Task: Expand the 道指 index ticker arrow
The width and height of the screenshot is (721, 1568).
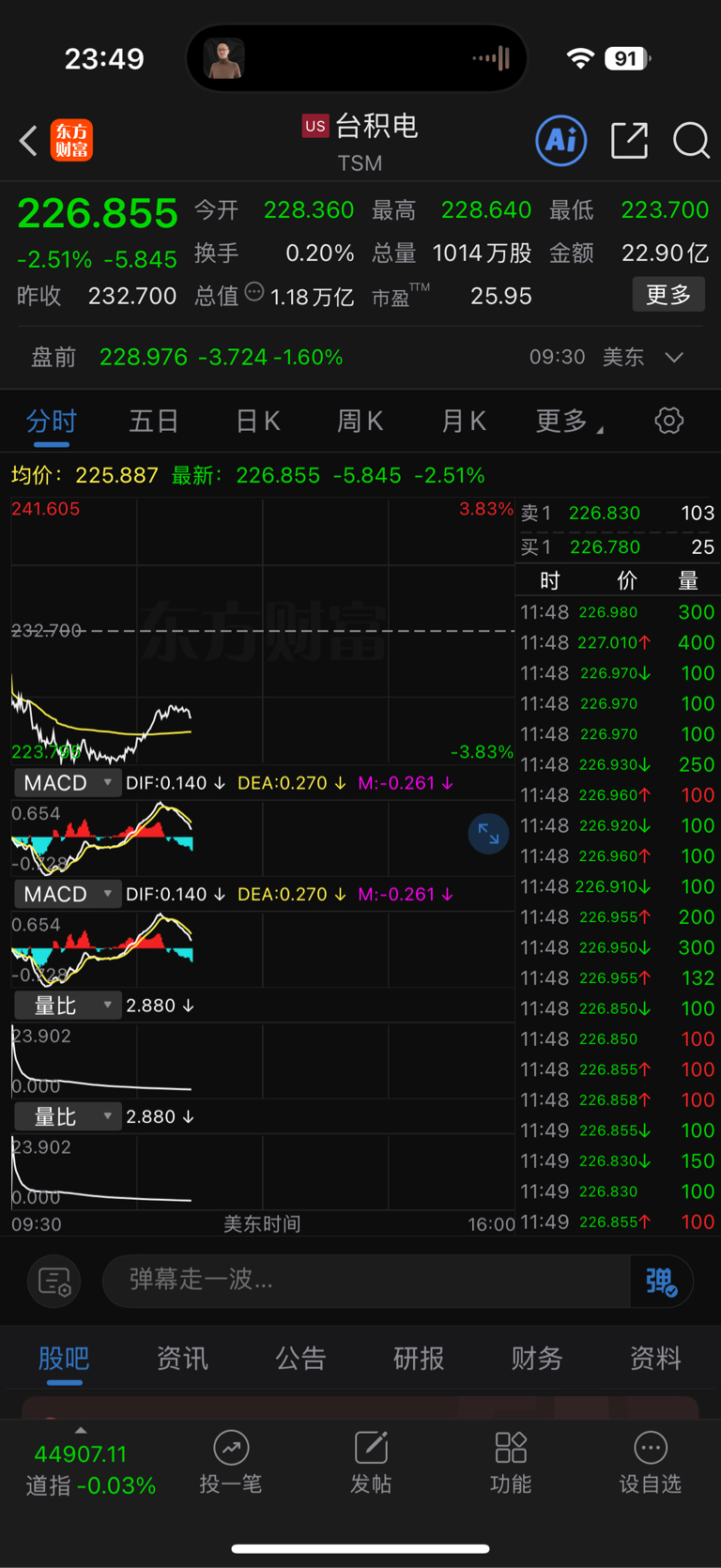Action: point(81,1430)
